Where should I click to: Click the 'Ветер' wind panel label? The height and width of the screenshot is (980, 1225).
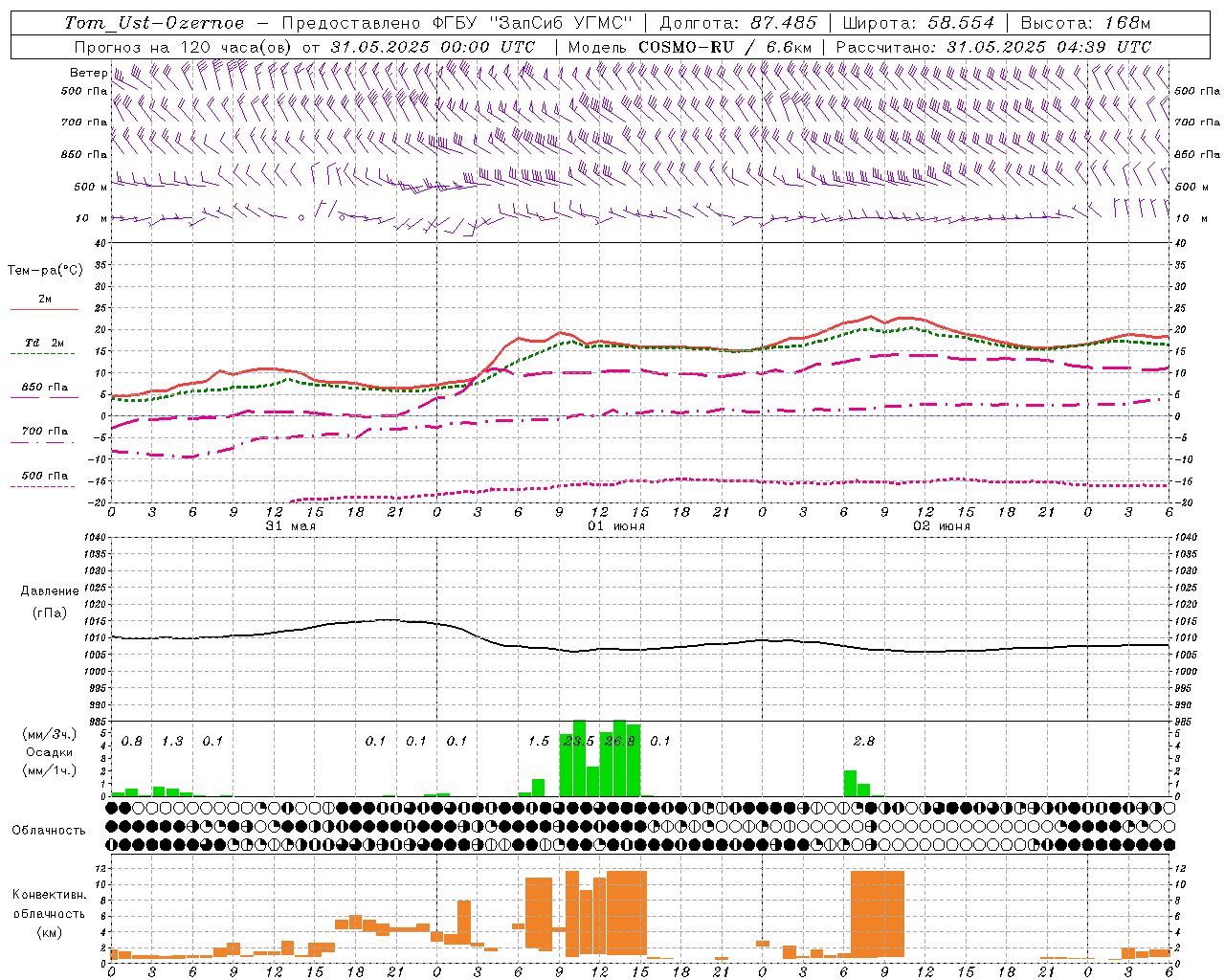[88, 73]
